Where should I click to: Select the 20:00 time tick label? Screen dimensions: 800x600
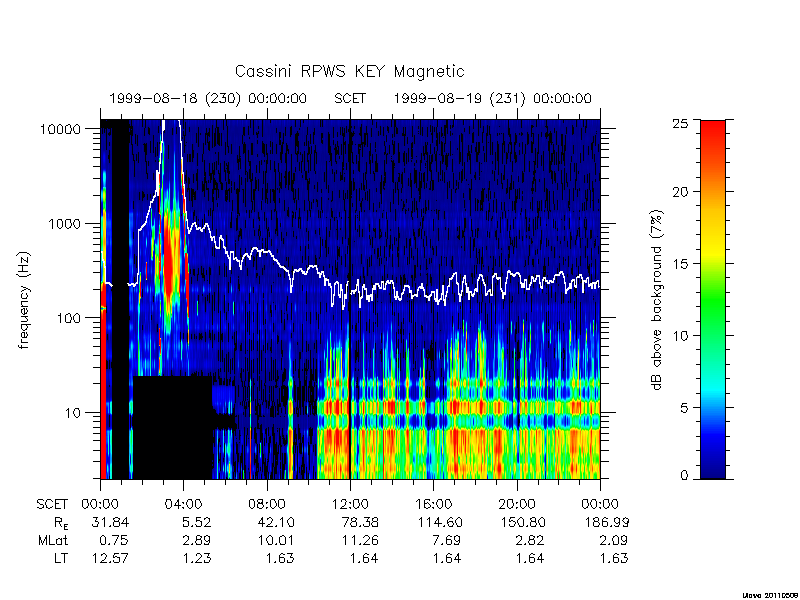(x=517, y=505)
